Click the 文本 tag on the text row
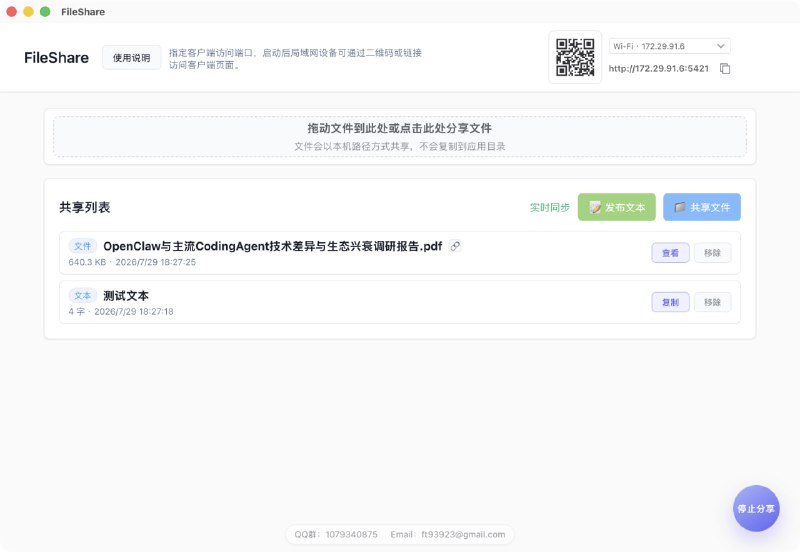The width and height of the screenshot is (800, 552). pyautogui.click(x=82, y=295)
